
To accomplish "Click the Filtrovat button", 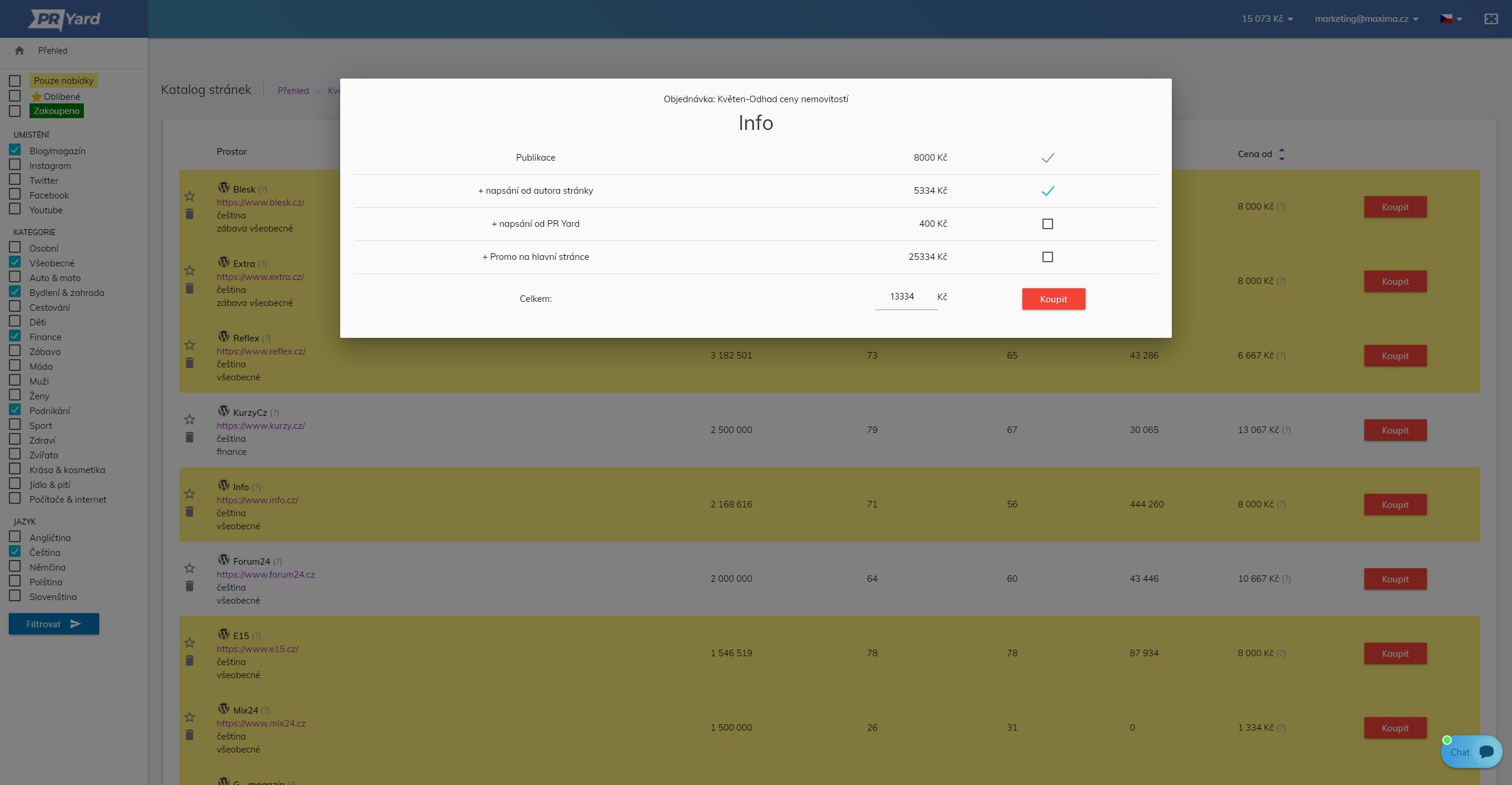I will 54,624.
